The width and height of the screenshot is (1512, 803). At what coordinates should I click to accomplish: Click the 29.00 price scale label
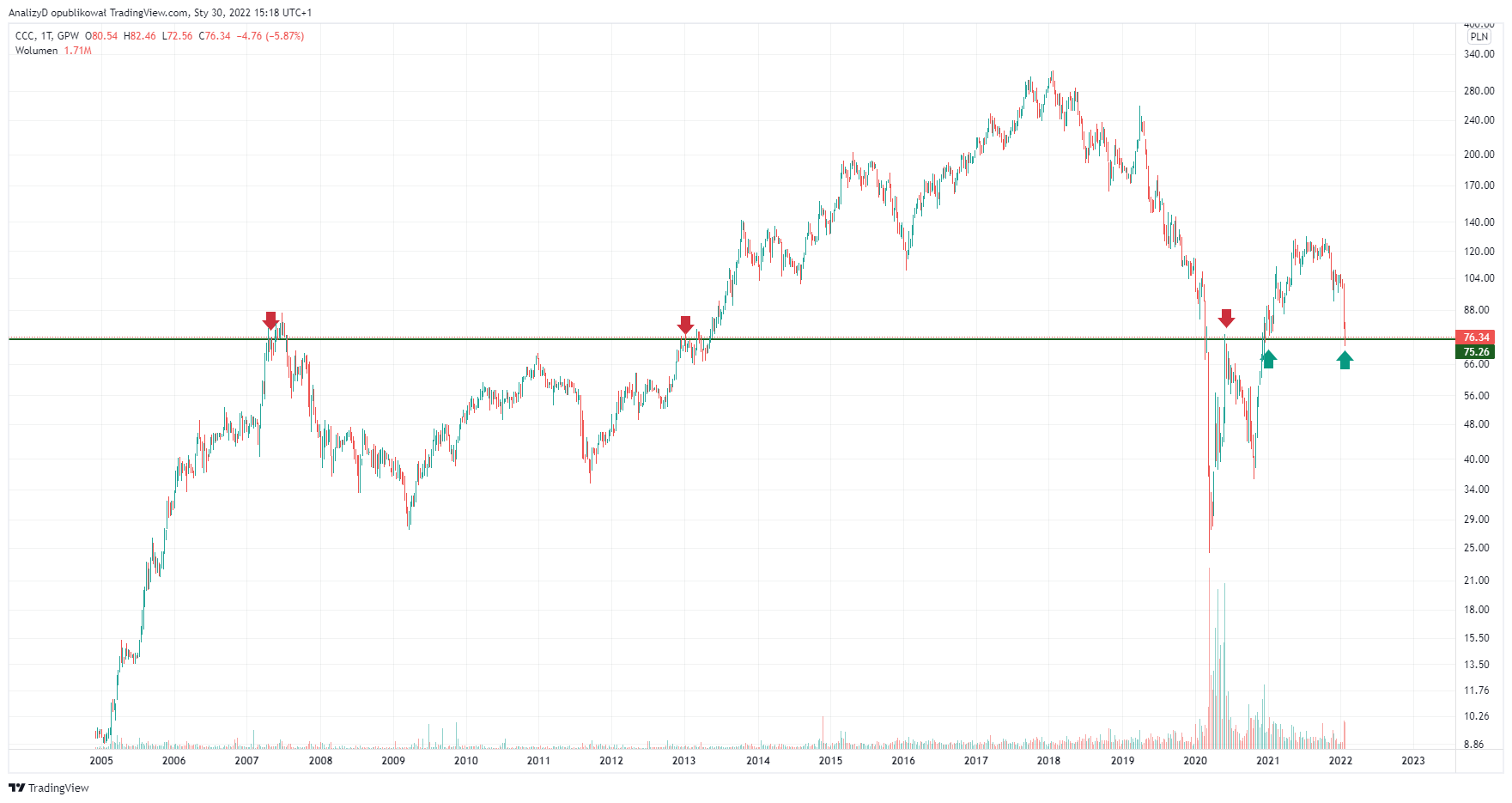pos(1477,520)
